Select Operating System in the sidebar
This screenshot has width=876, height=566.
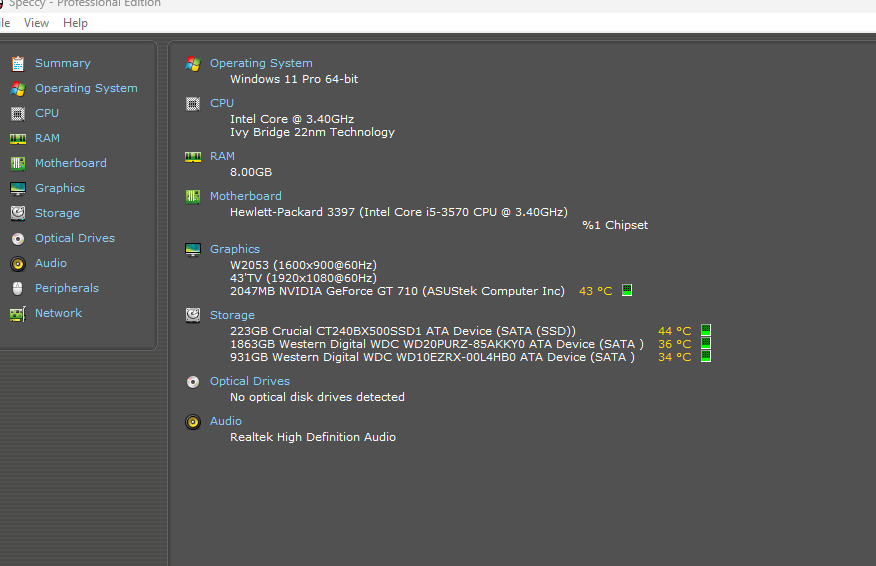pos(86,88)
